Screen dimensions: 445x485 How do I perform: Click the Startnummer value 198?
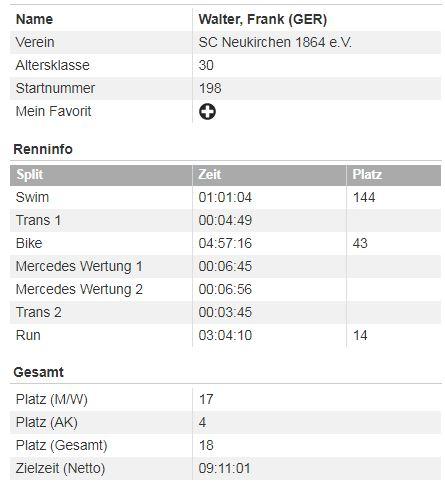(x=210, y=88)
